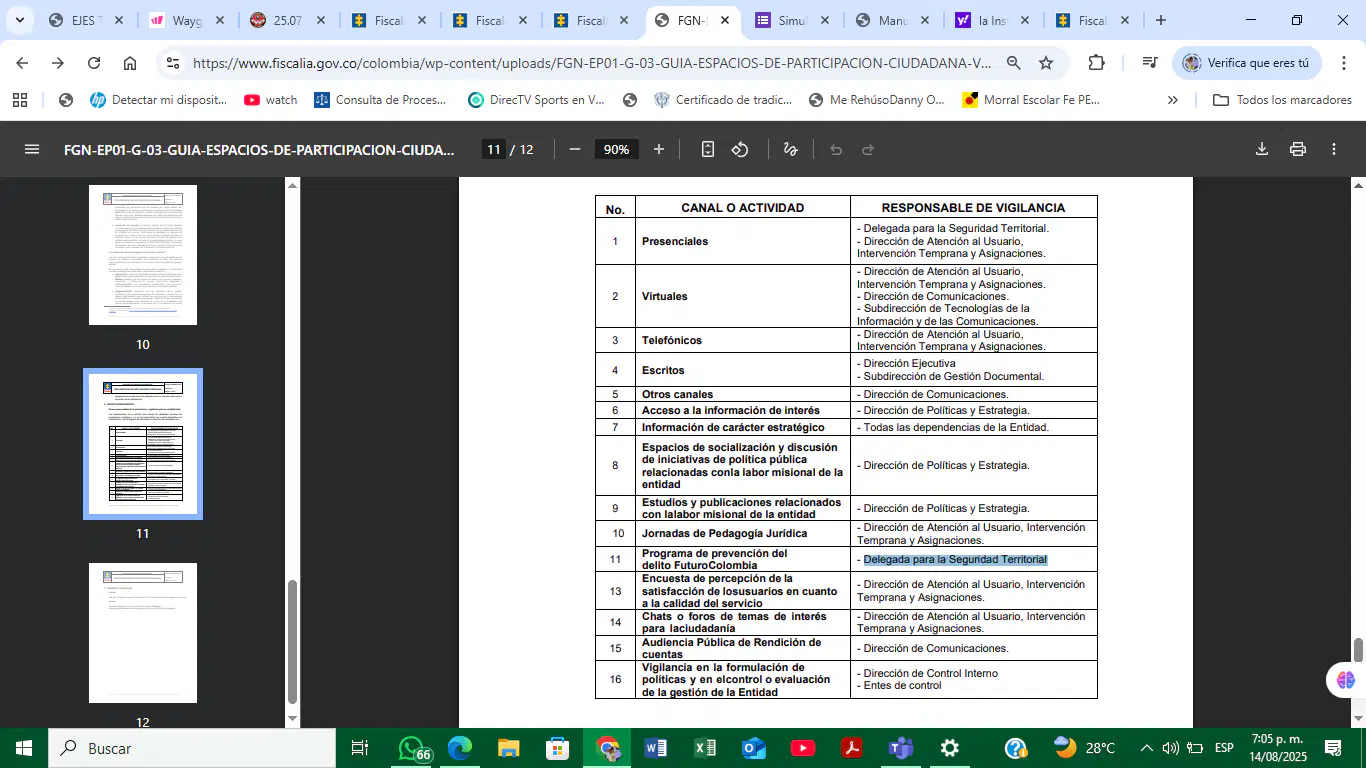Switch to the 'Manu' tab
Viewport: 1366px width, 768px height.
point(893,20)
